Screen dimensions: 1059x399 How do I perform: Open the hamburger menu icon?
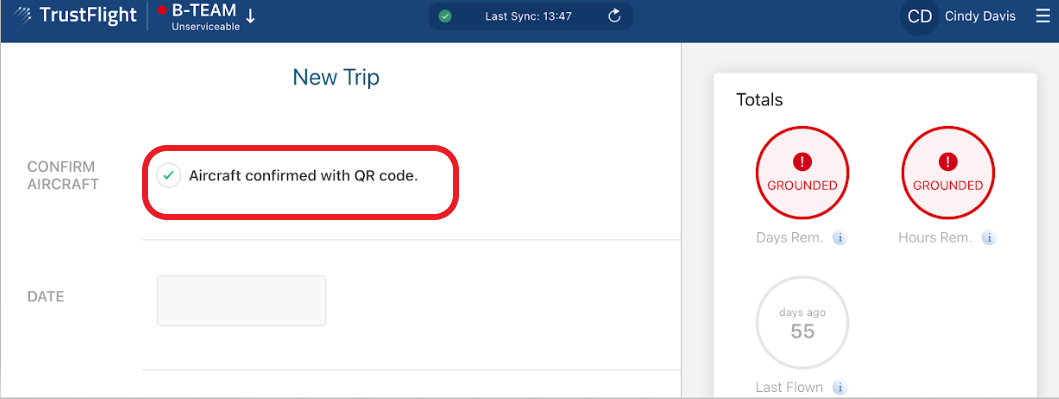click(x=1043, y=16)
